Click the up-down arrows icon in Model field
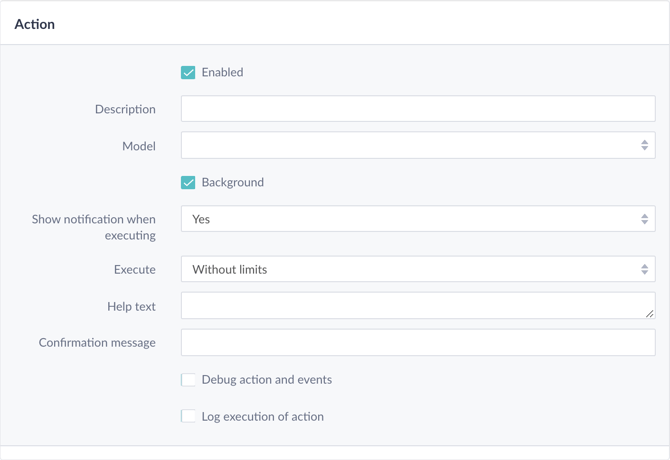 tap(644, 145)
